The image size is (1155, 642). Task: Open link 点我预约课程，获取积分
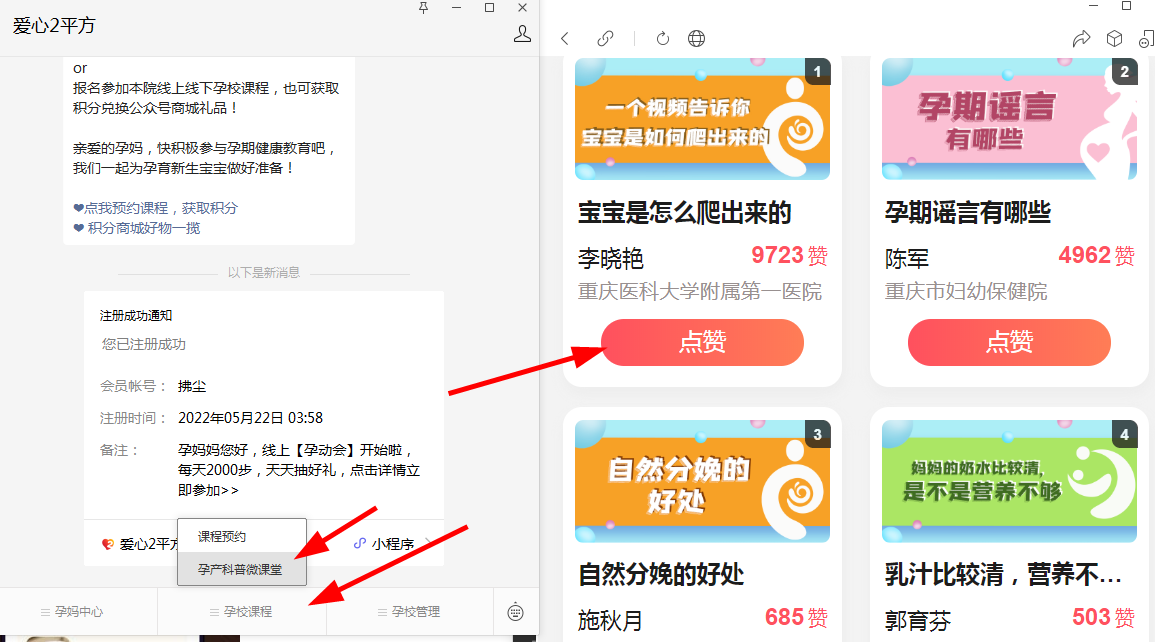pos(155,208)
